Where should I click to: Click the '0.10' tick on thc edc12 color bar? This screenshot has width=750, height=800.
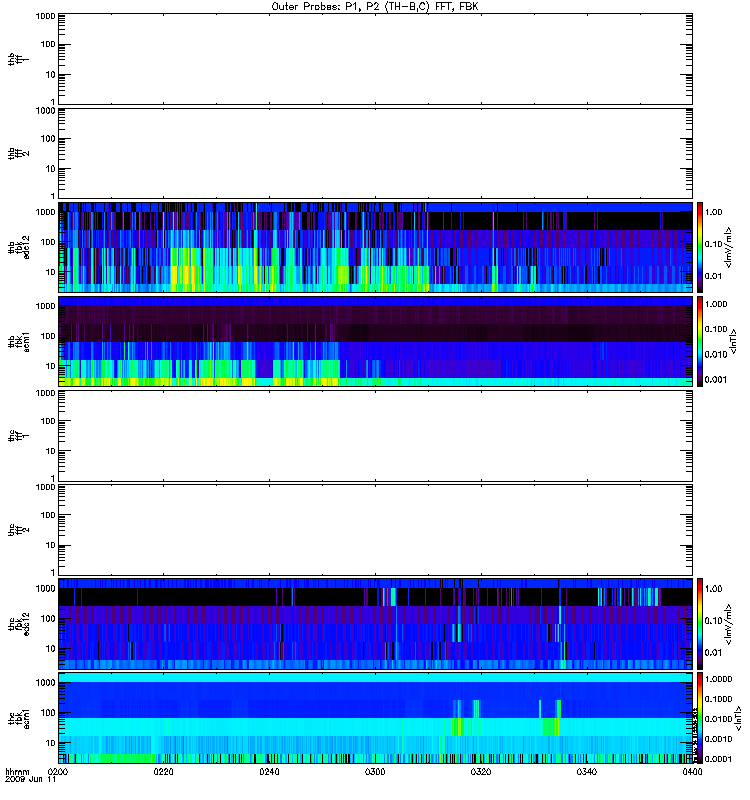(713, 620)
